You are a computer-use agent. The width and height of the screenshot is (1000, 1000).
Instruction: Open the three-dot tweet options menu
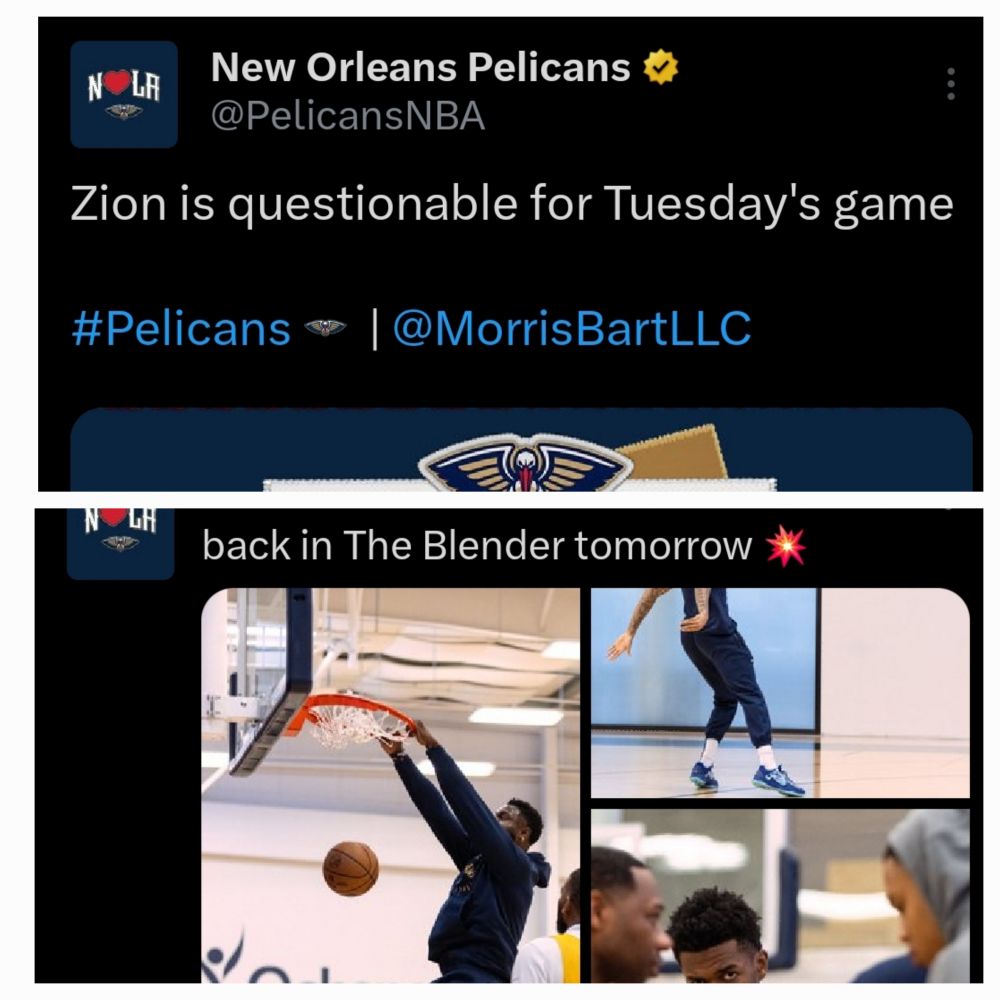[951, 84]
